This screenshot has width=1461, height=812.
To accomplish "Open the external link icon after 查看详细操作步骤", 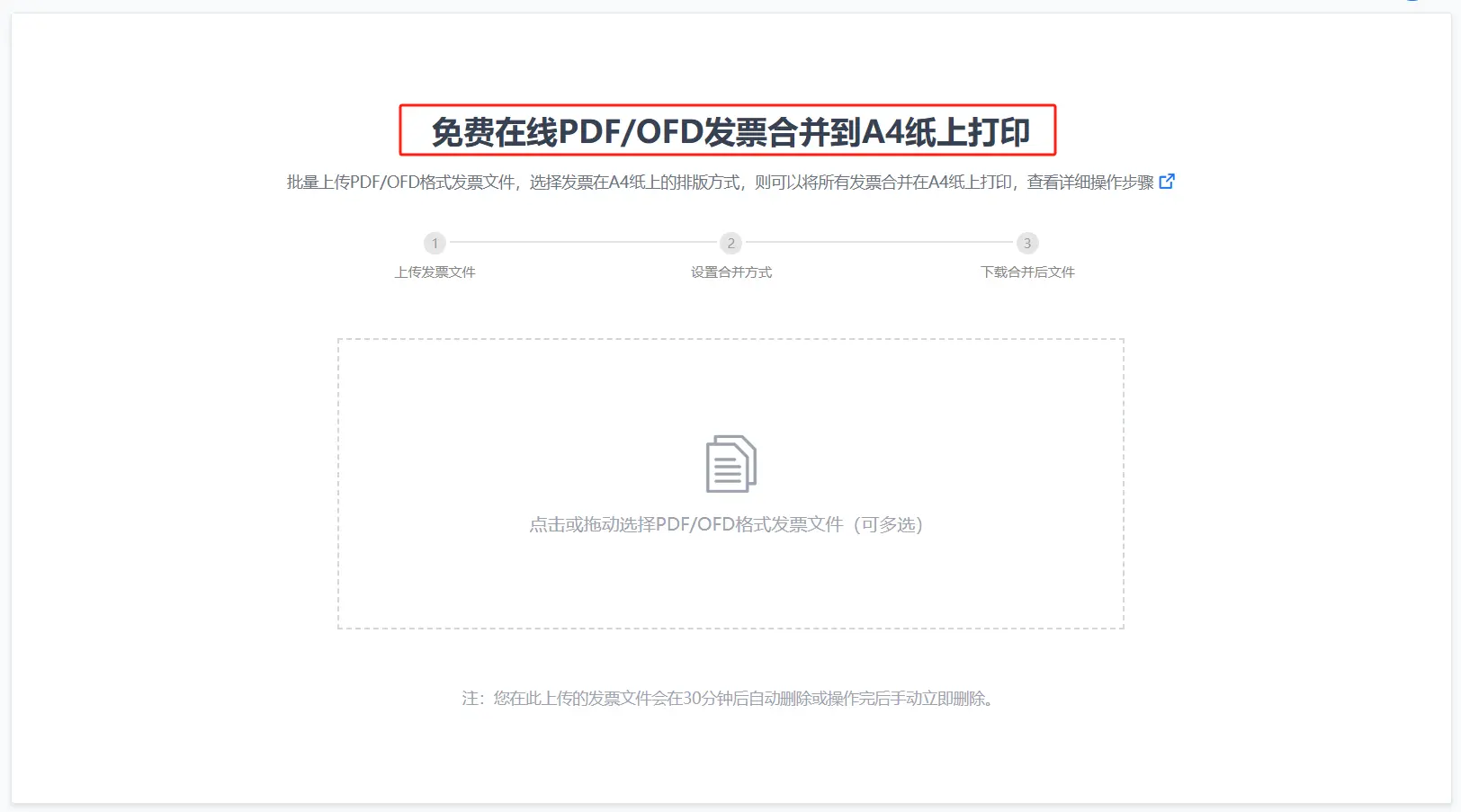I will click(x=1167, y=182).
